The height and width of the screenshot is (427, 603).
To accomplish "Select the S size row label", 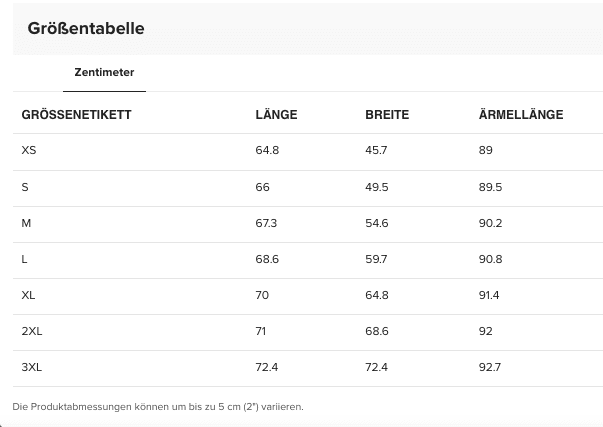I will 25,187.
